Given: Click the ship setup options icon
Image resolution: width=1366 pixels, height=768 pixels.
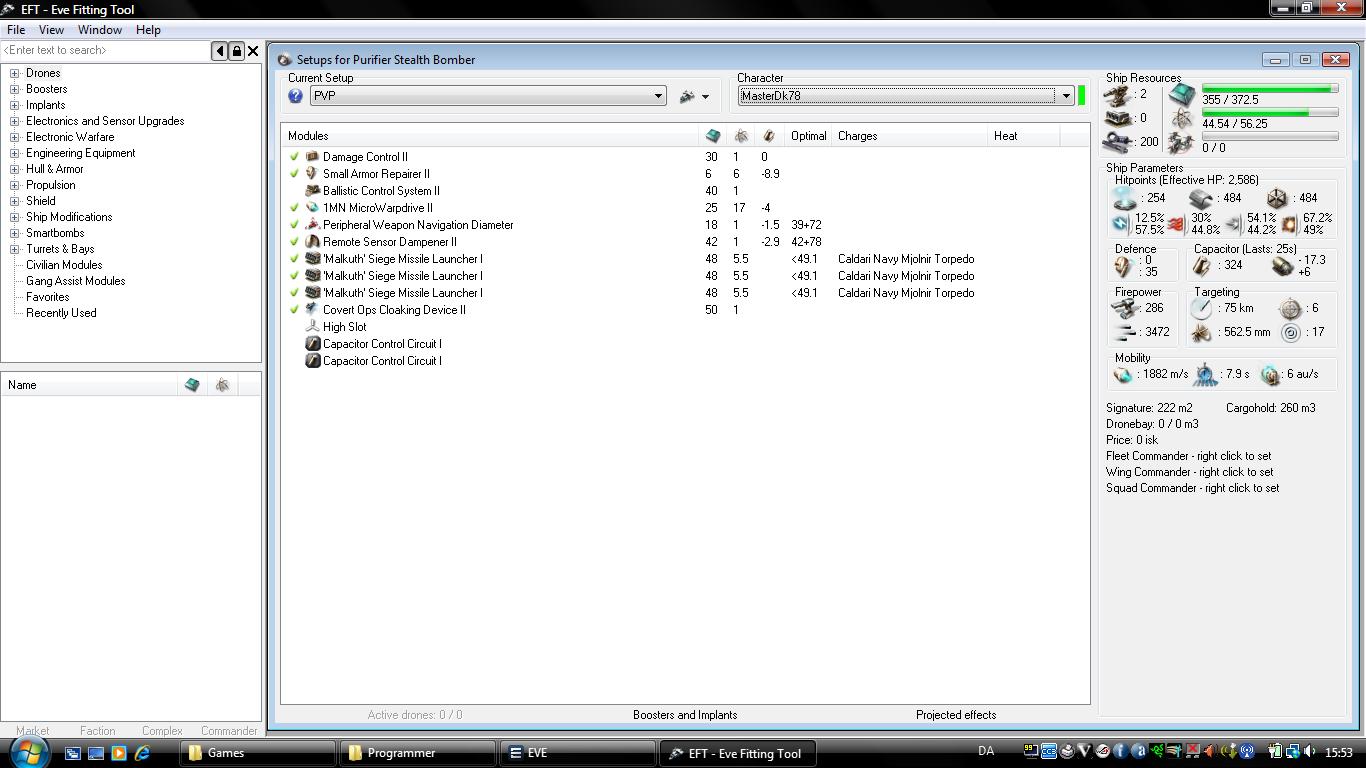Looking at the screenshot, I should [687, 96].
